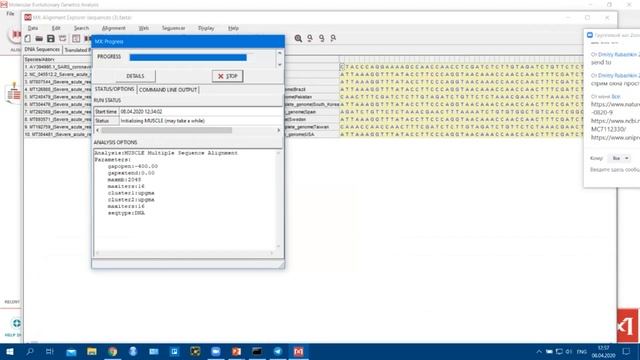Click run status scrollbar right arrow
640x360 pixels.
(x=279, y=130)
